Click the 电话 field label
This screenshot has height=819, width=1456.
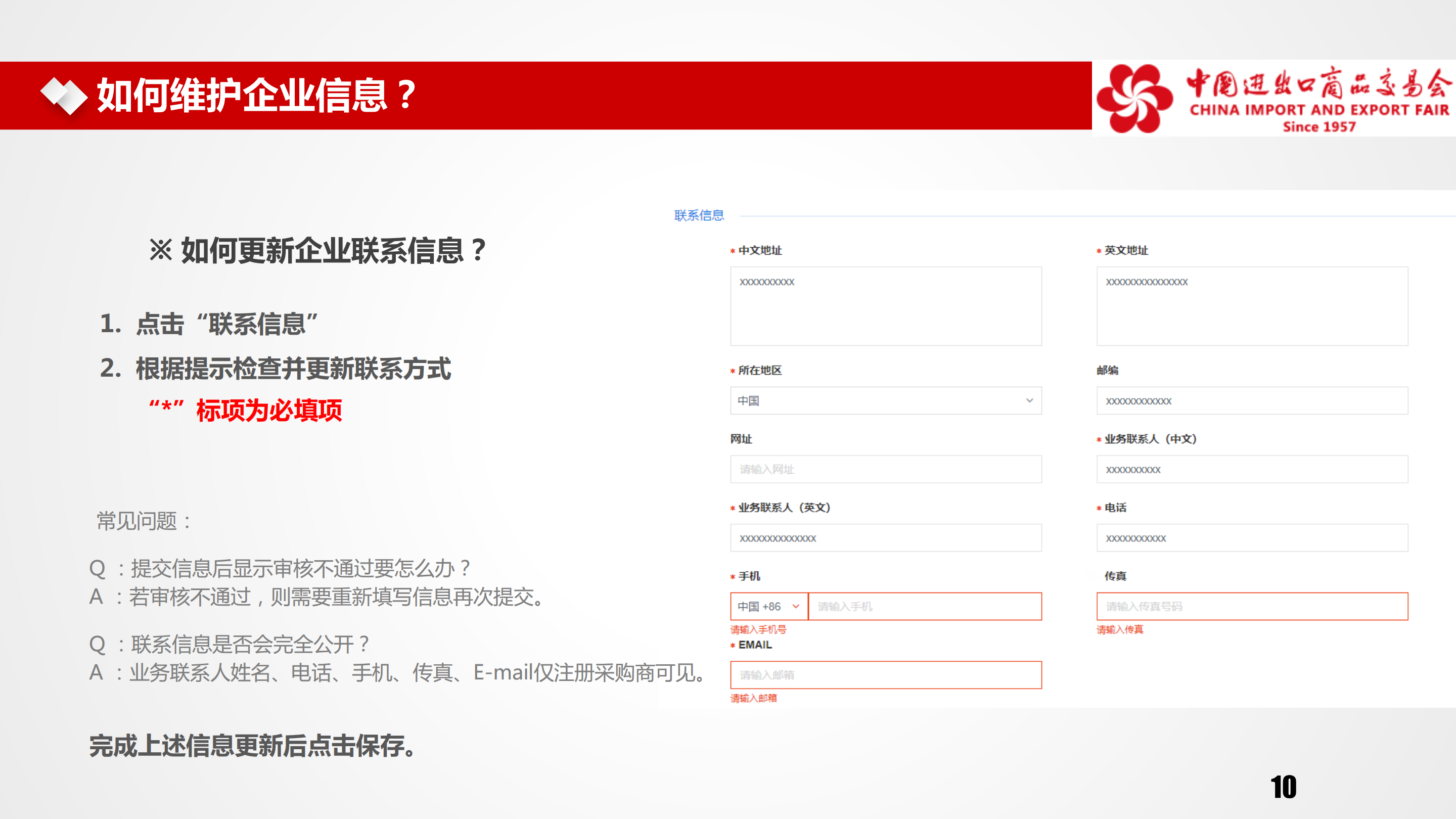click(x=1115, y=508)
